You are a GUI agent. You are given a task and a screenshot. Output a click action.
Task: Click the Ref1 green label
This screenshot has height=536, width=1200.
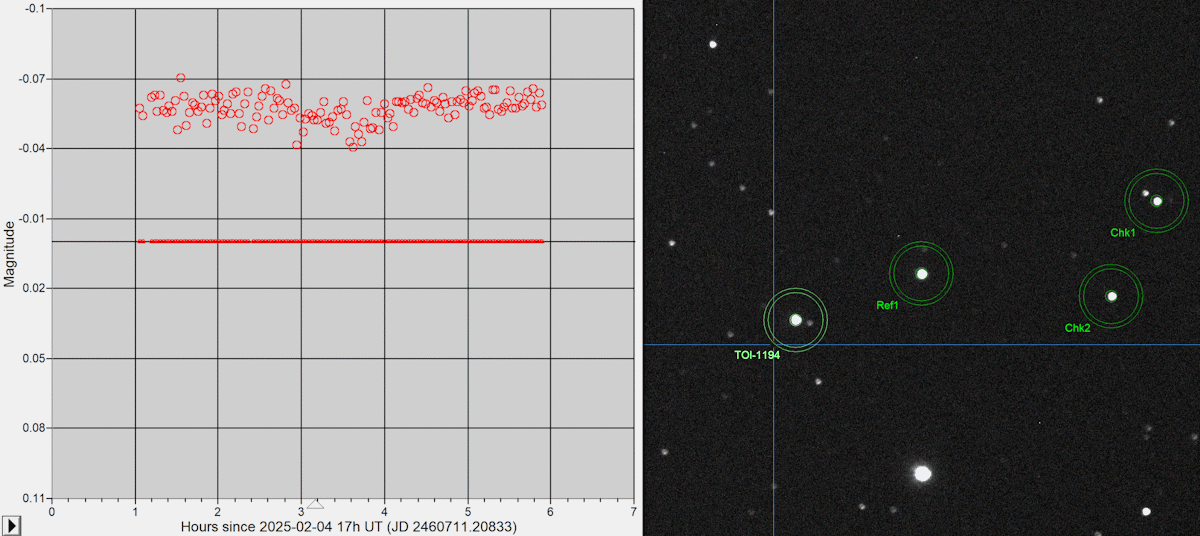point(887,306)
